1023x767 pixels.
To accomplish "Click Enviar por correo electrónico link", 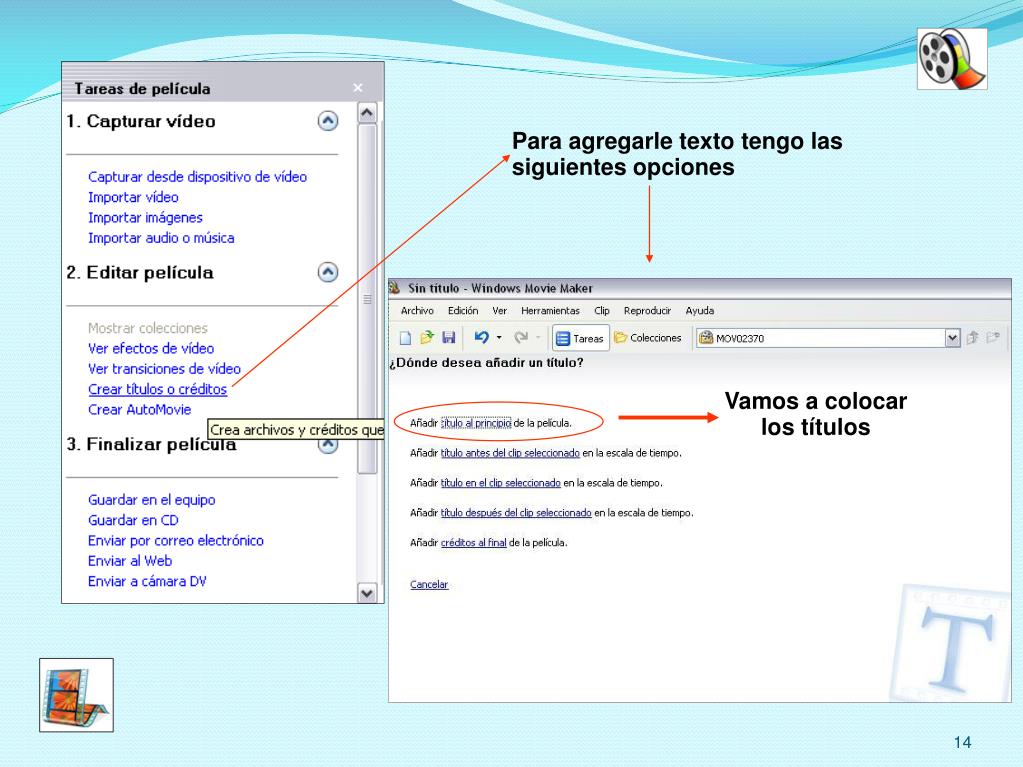I will click(x=176, y=540).
